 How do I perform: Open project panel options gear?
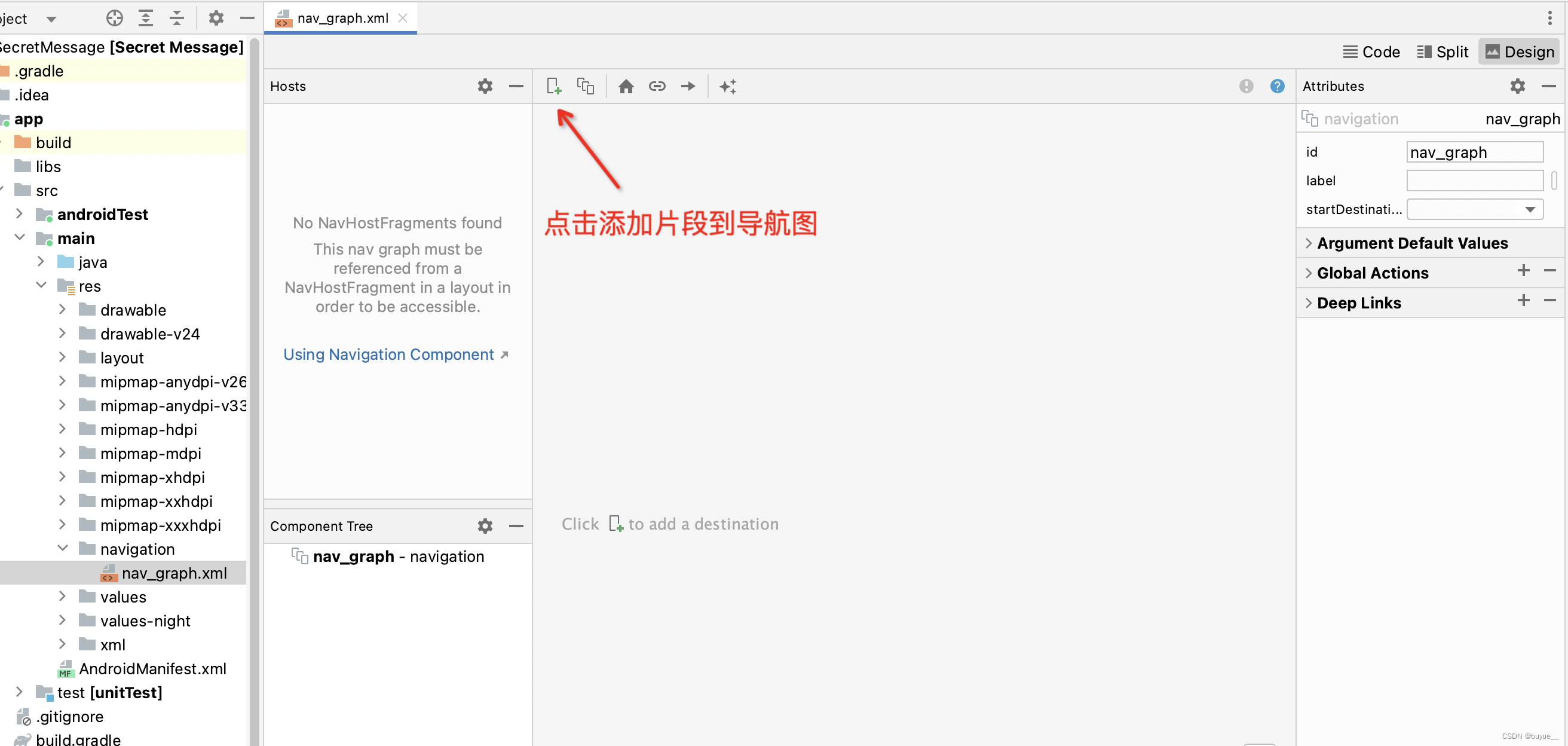(216, 19)
